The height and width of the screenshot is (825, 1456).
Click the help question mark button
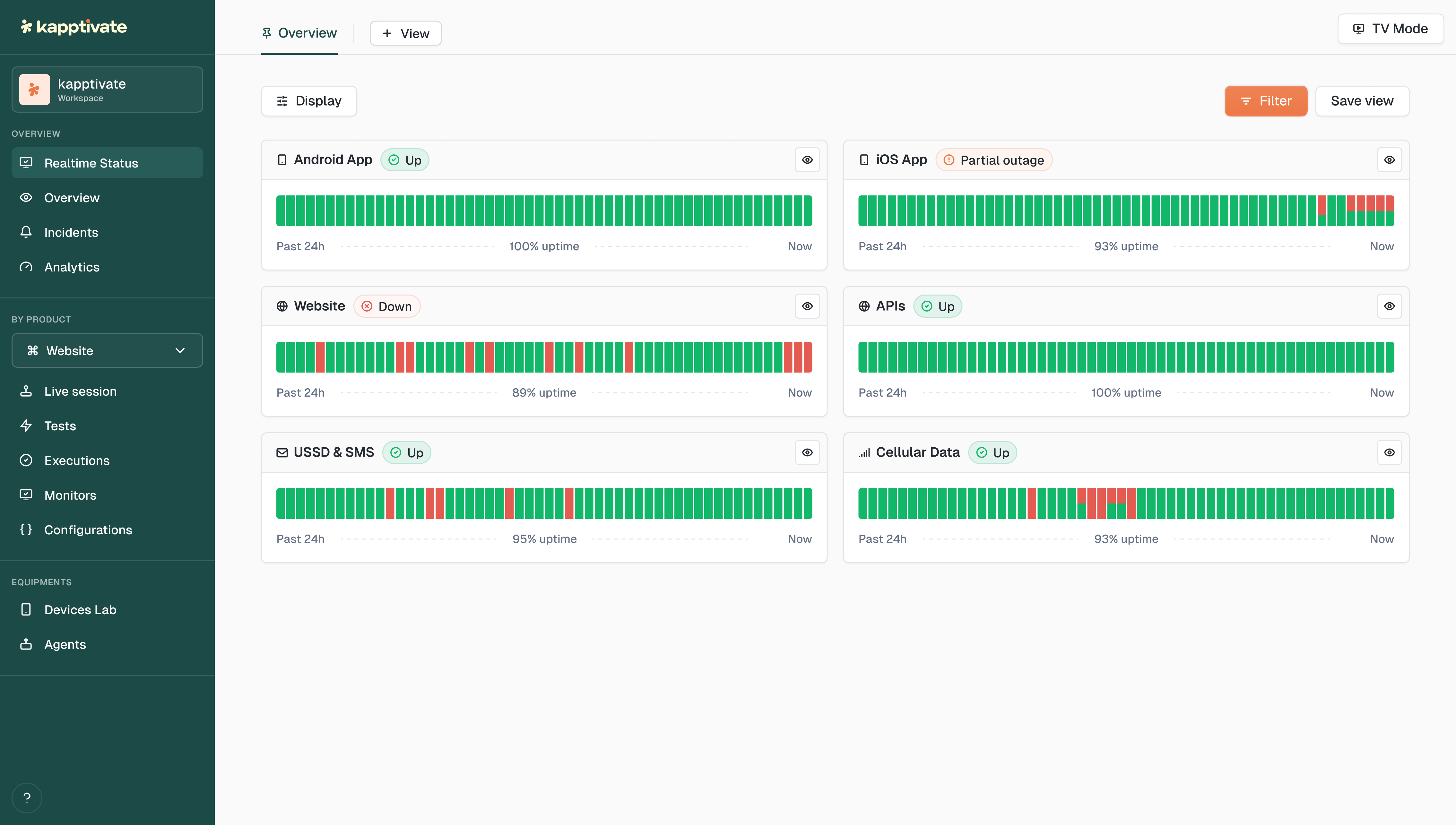27,798
